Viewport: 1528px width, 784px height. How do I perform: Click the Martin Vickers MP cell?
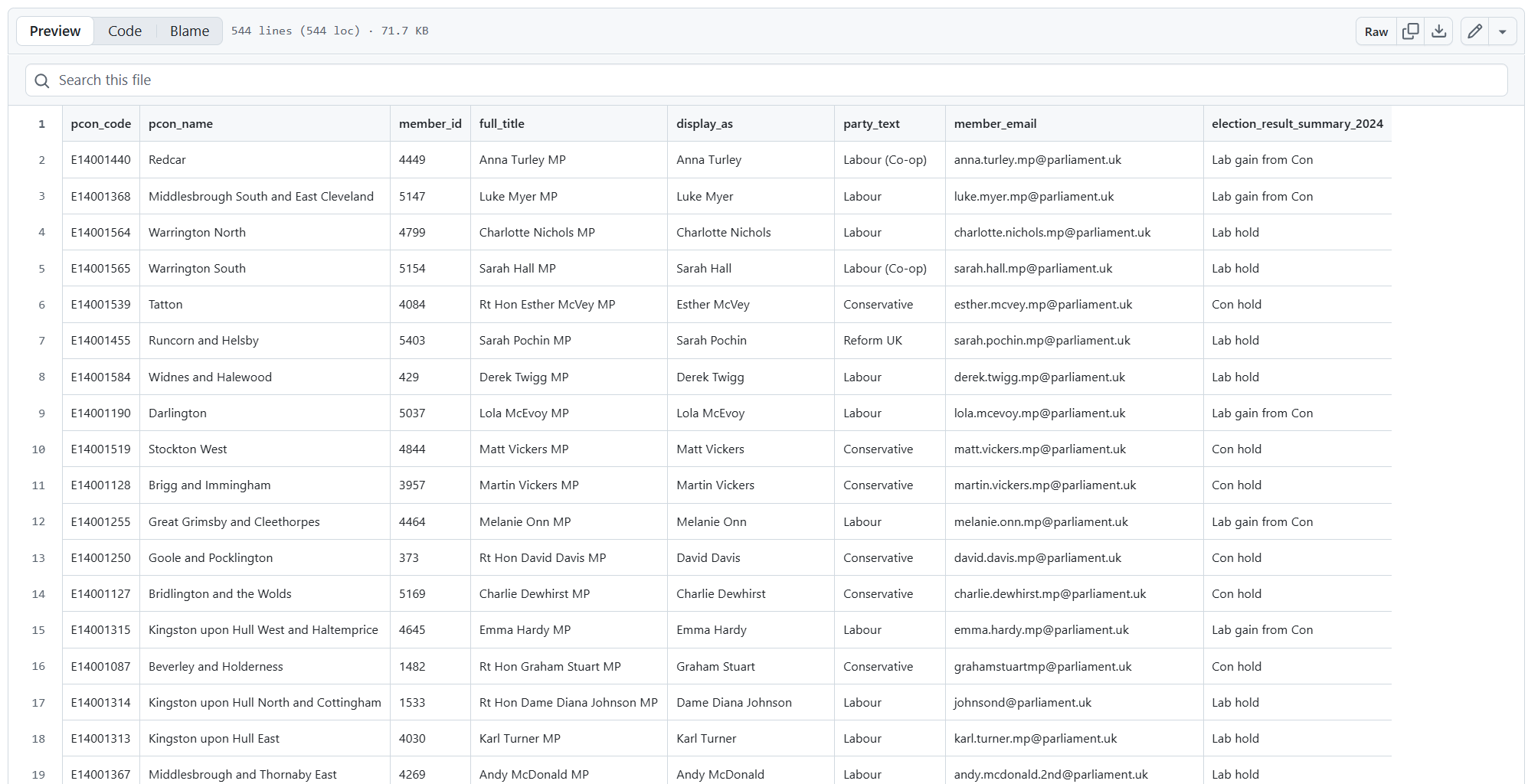[x=569, y=485]
